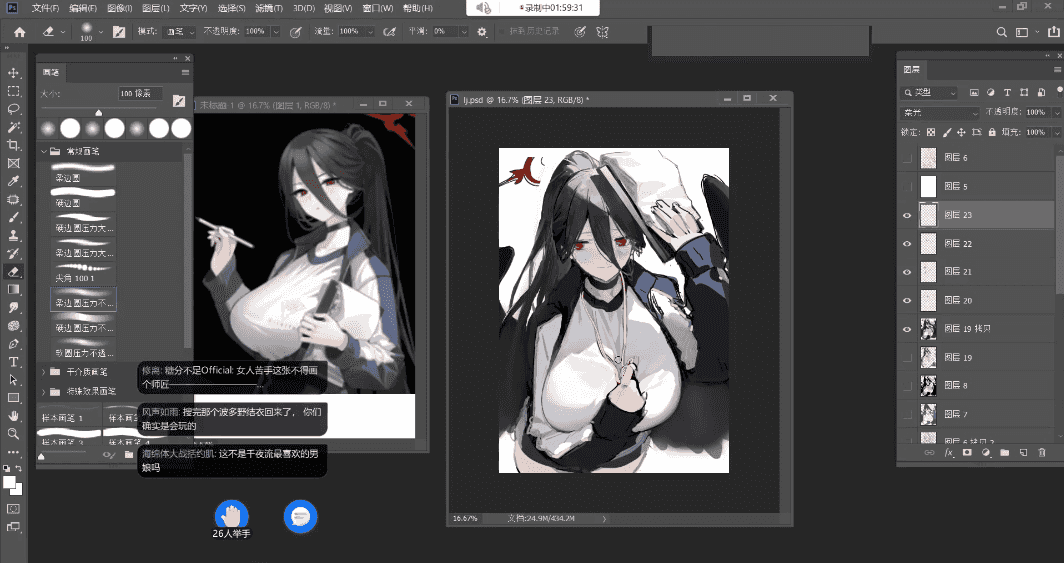Click create new group folder in Layers
Image resolution: width=1064 pixels, height=563 pixels.
(1004, 452)
